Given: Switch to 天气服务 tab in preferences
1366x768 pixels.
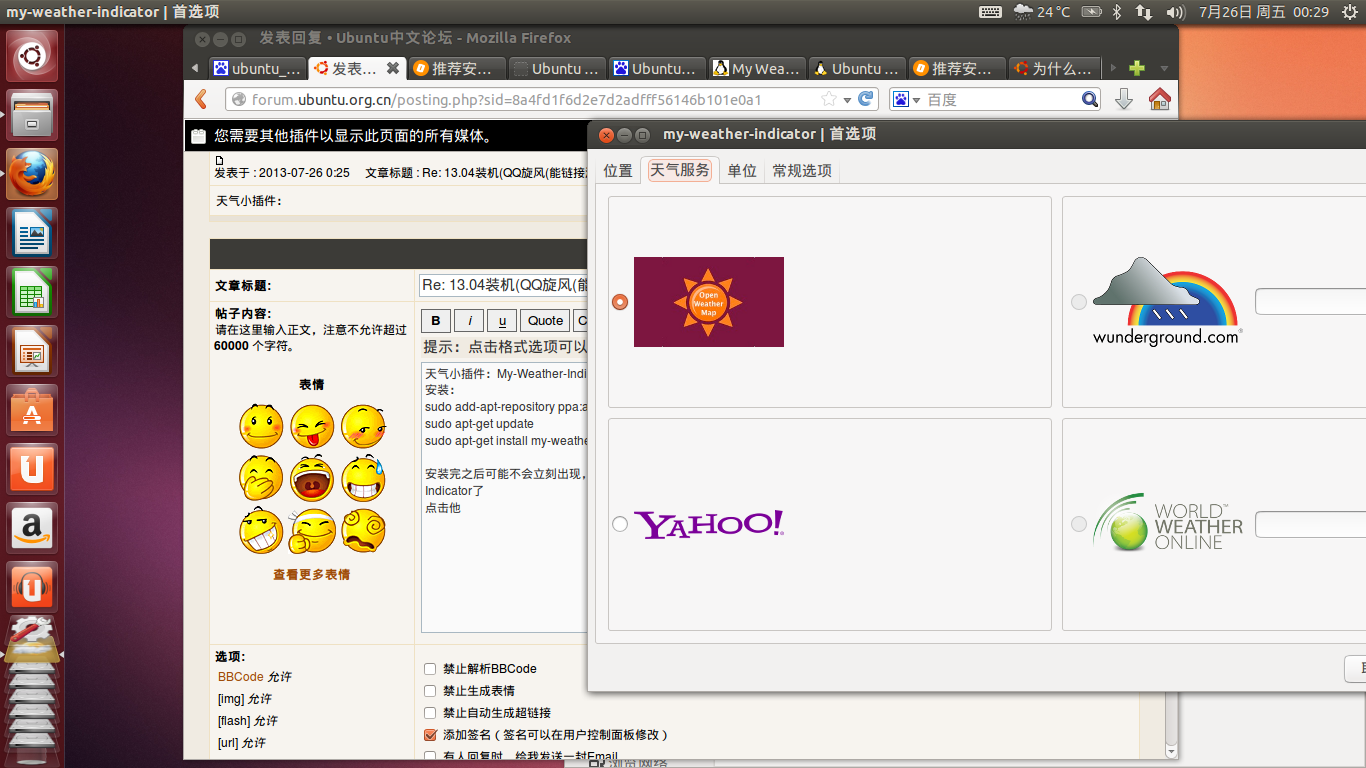Looking at the screenshot, I should pyautogui.click(x=680, y=171).
